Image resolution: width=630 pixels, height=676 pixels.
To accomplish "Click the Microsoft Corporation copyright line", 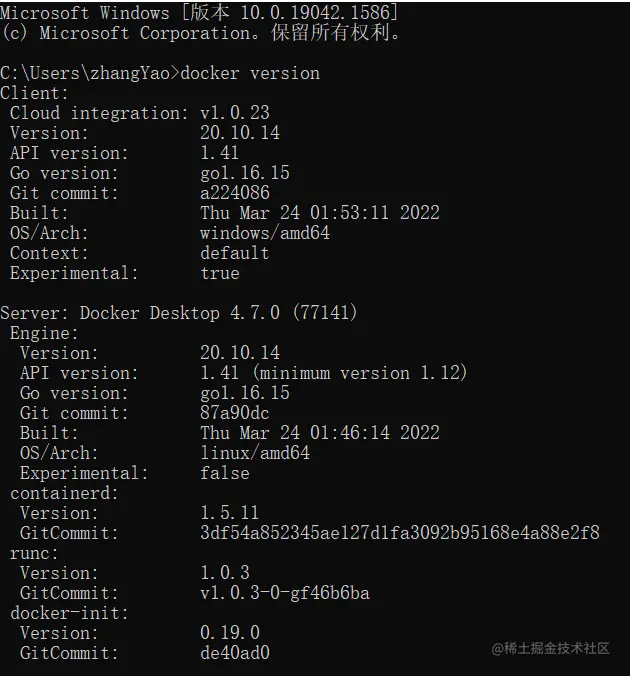I will pos(200,33).
